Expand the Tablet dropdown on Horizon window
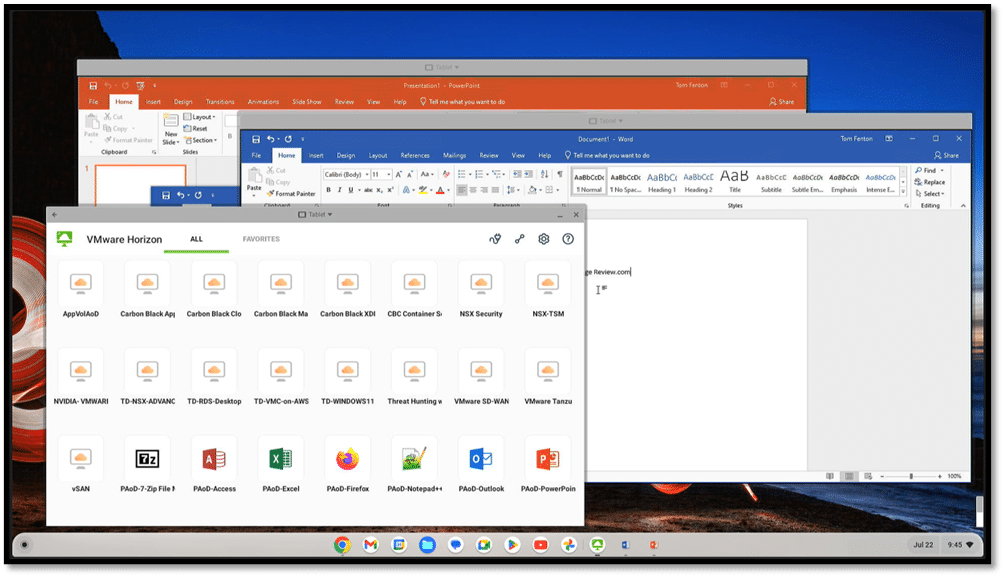Viewport: 1004px width, 577px height. point(316,215)
